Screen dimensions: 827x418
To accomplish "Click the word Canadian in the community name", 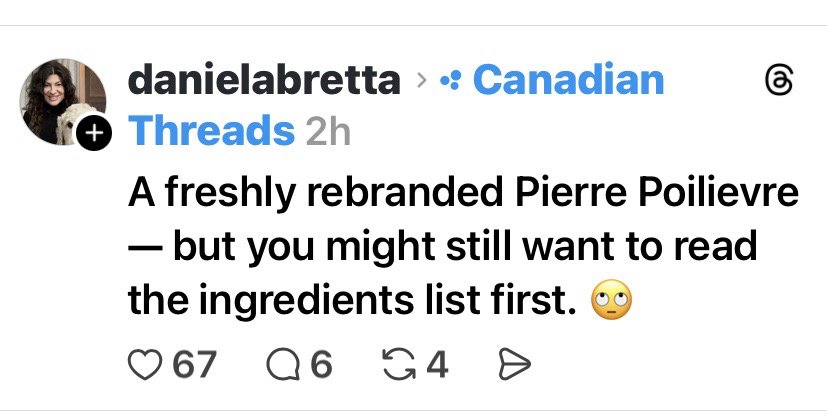I will click(x=567, y=81).
